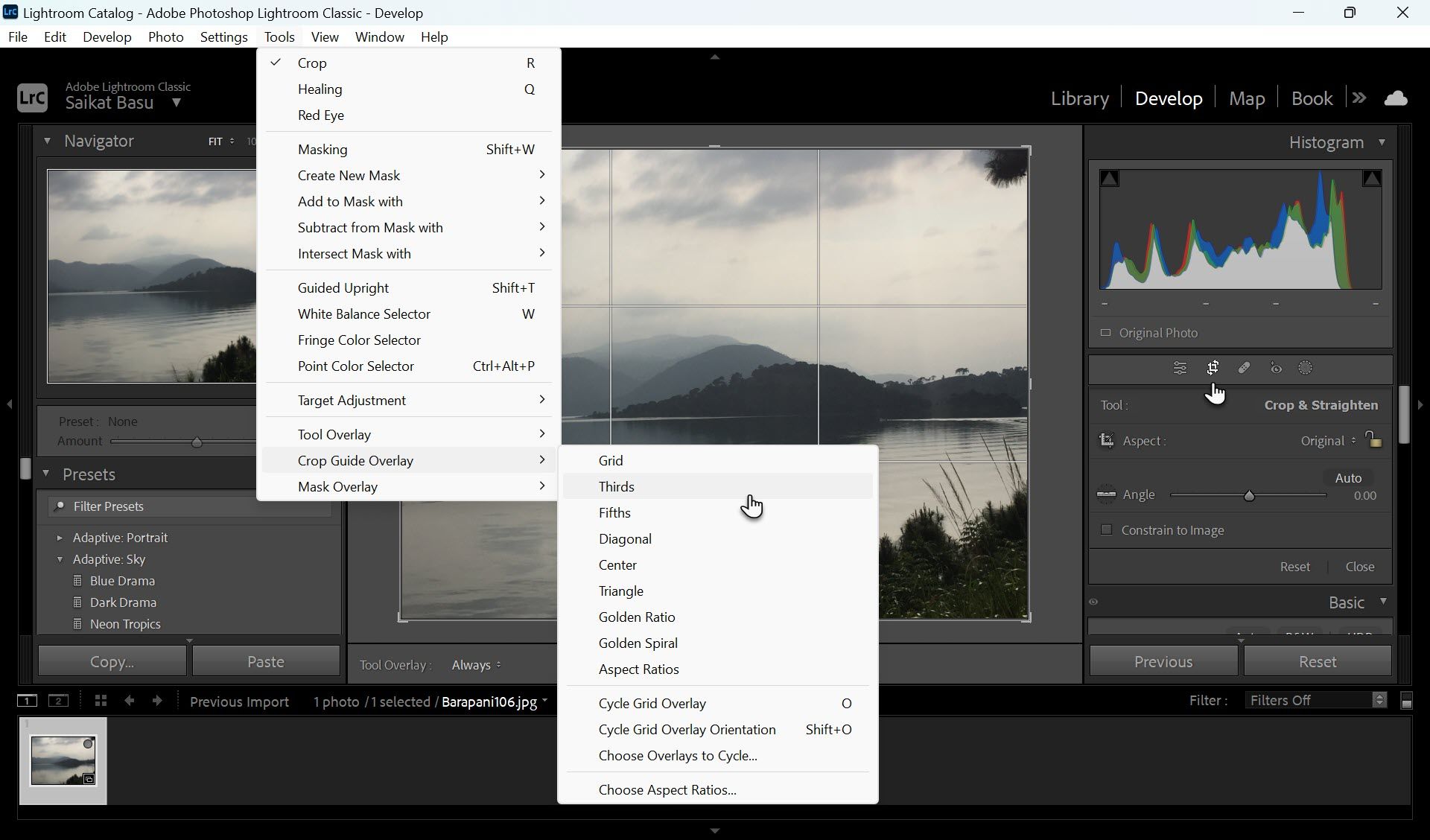Expand the Adaptive: Portrait preset group
The image size is (1430, 840).
point(61,537)
